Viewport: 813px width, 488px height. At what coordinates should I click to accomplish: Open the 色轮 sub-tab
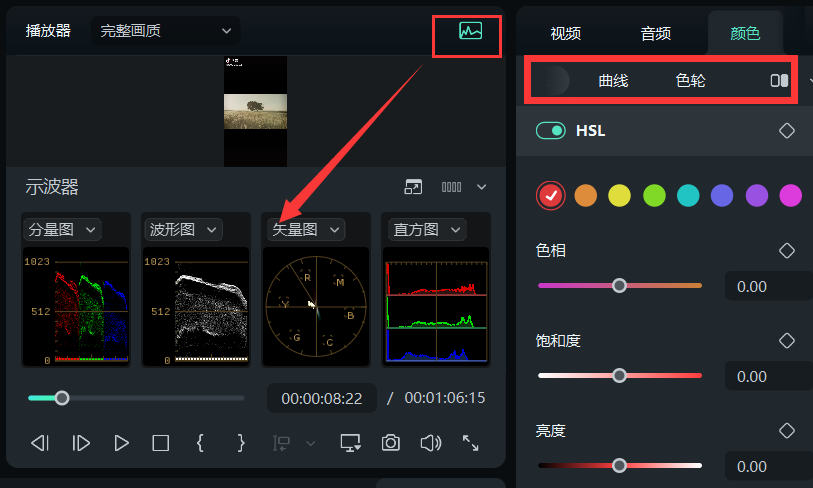(691, 81)
